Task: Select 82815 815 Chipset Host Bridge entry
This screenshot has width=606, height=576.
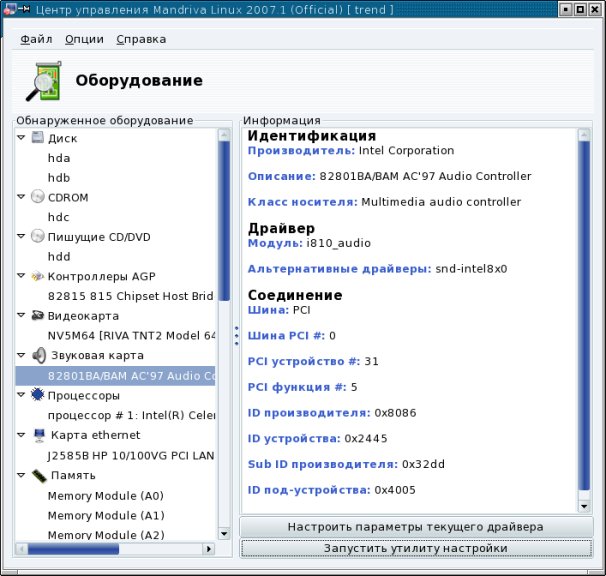Action: pos(131,296)
